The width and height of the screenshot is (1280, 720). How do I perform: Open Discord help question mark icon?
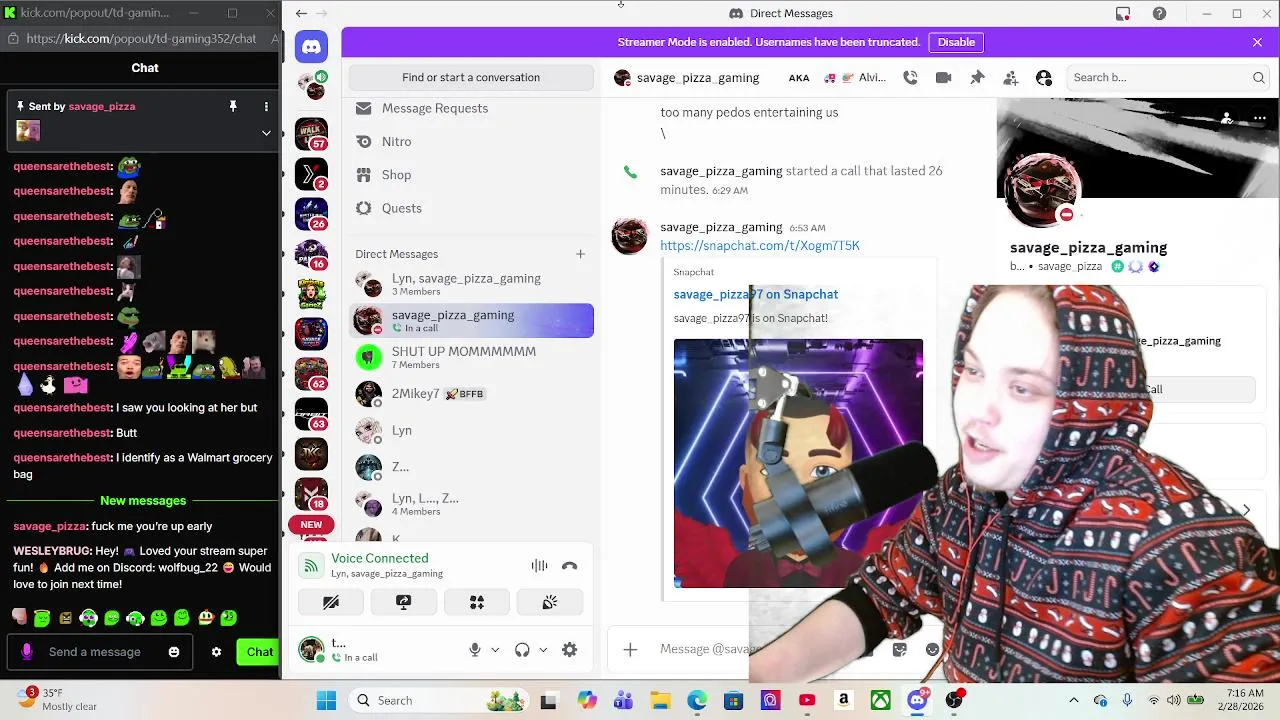coord(1159,14)
